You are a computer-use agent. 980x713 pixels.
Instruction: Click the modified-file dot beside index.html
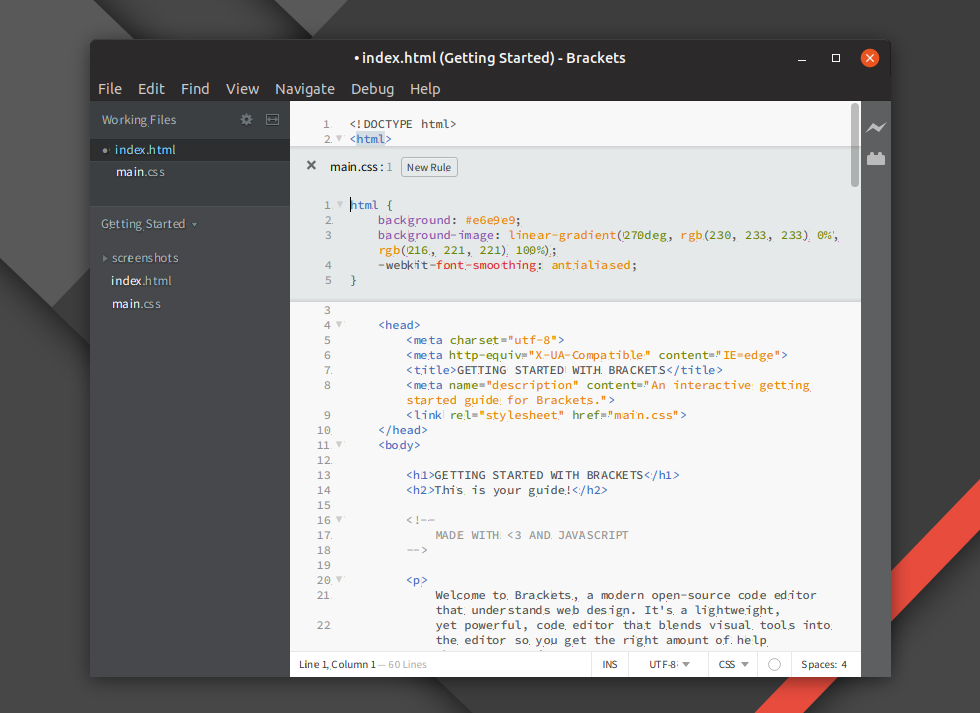click(106, 148)
